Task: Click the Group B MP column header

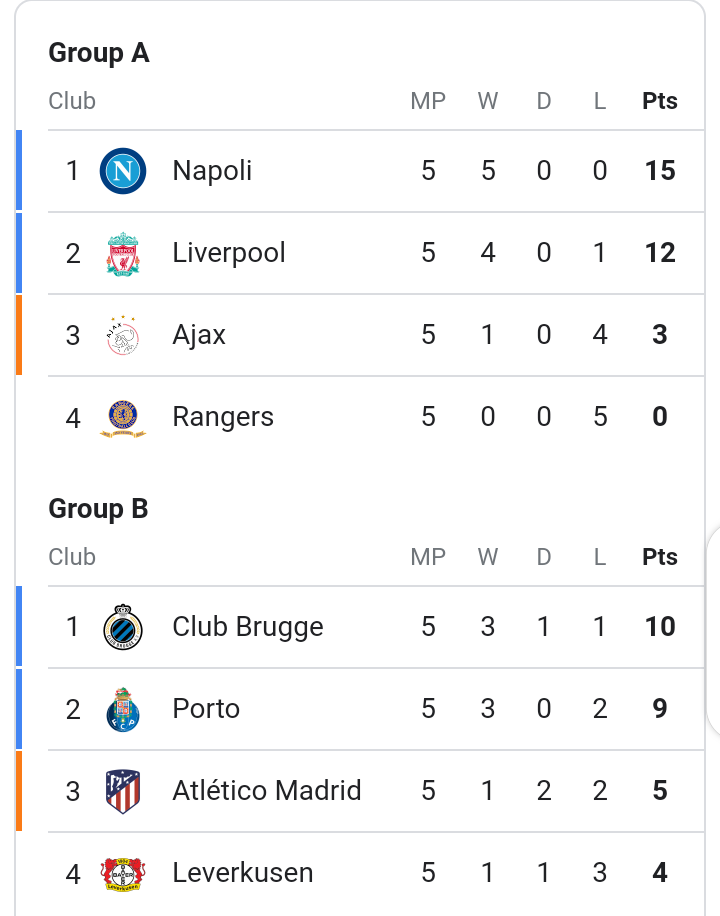Action: pos(428,557)
